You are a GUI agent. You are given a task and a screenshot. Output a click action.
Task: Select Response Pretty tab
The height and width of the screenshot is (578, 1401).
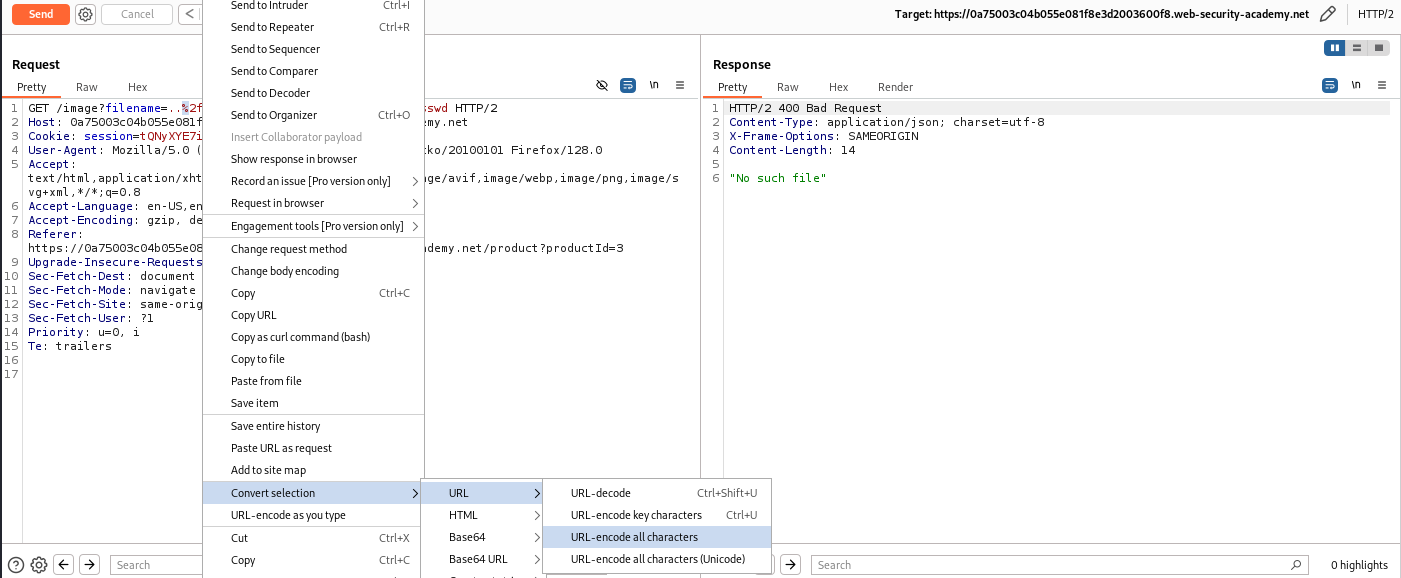[733, 87]
